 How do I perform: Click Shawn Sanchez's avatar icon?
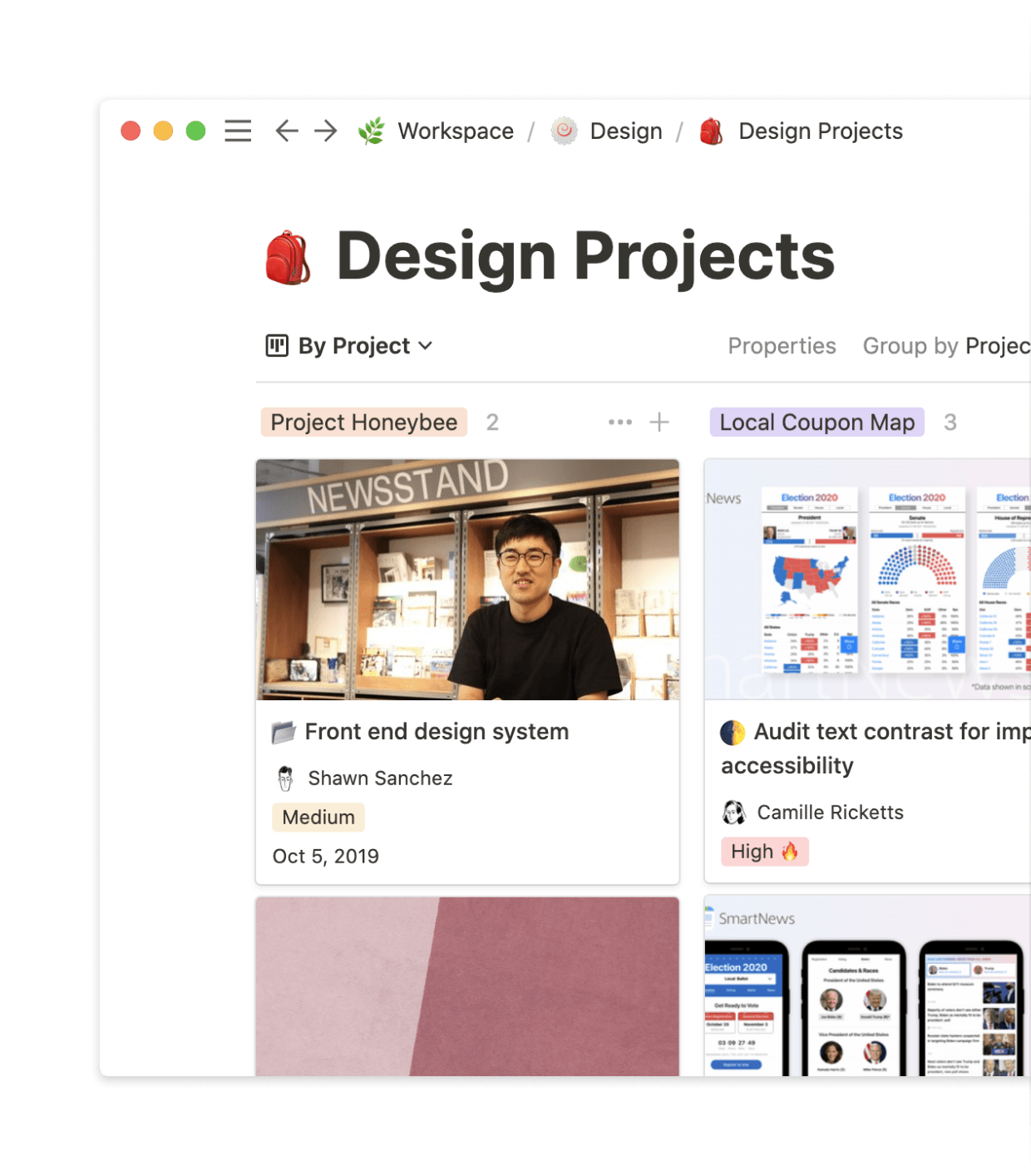[286, 778]
